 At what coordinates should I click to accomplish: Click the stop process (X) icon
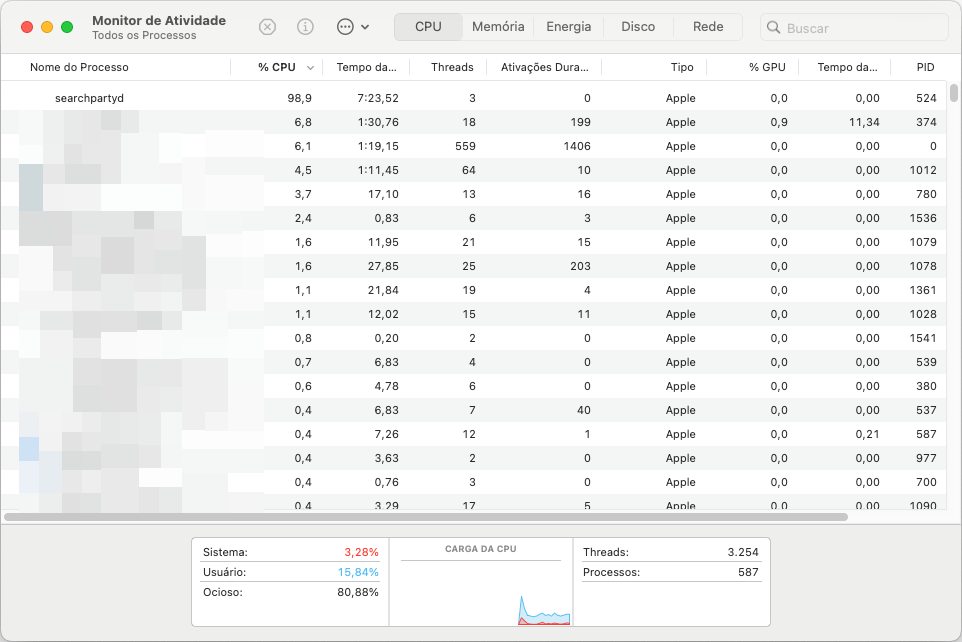267,27
